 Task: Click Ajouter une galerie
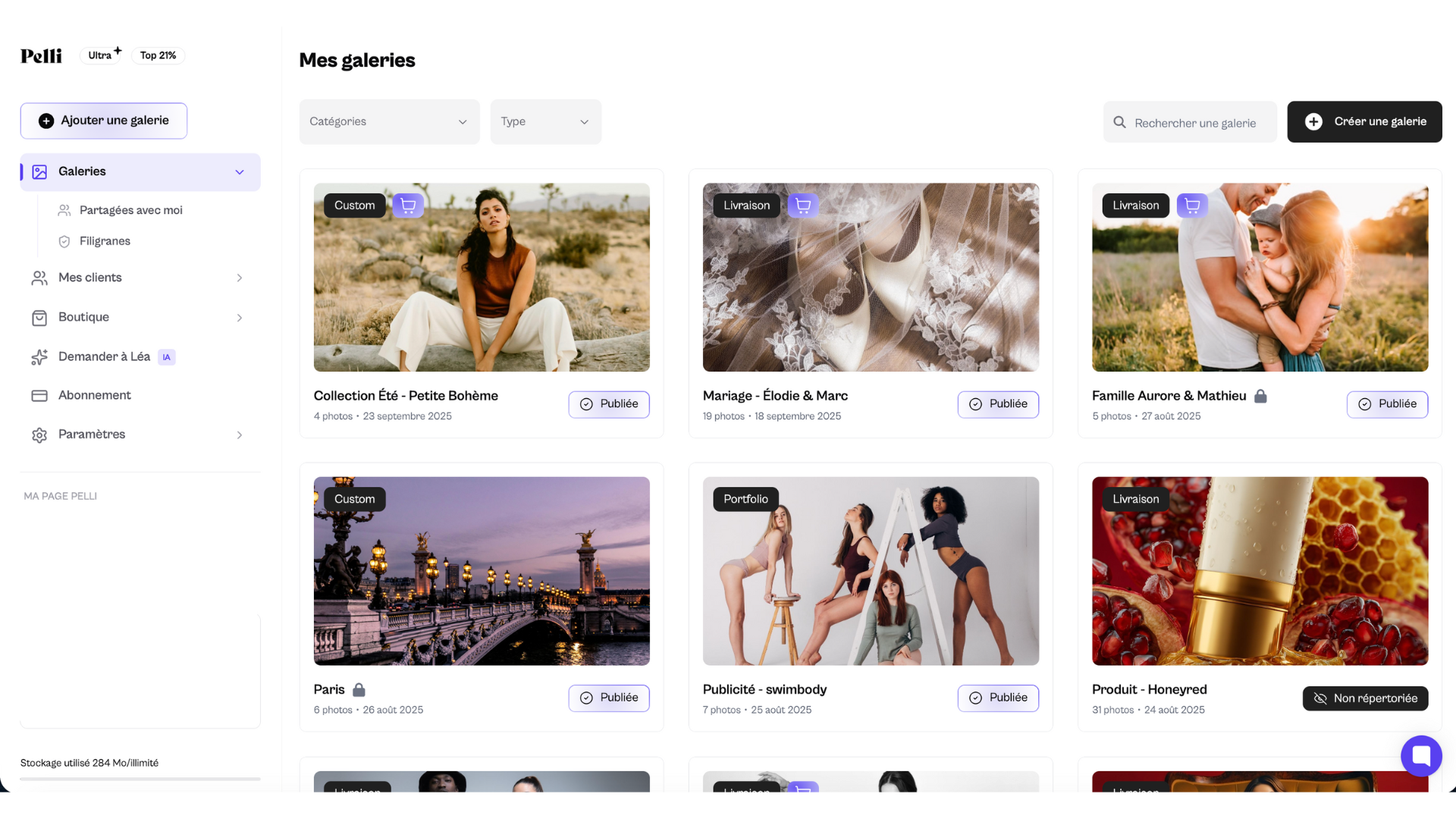pos(103,120)
